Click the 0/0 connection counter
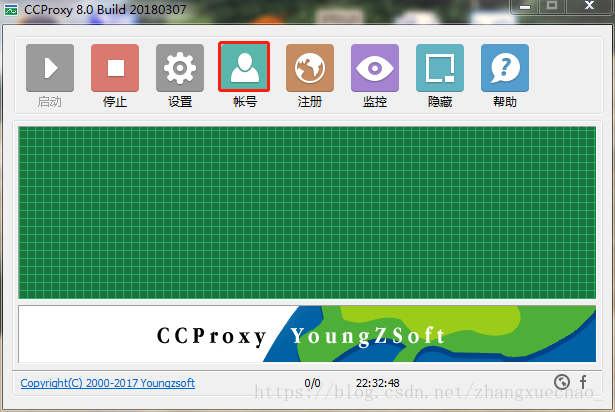The width and height of the screenshot is (615, 412). [x=313, y=383]
